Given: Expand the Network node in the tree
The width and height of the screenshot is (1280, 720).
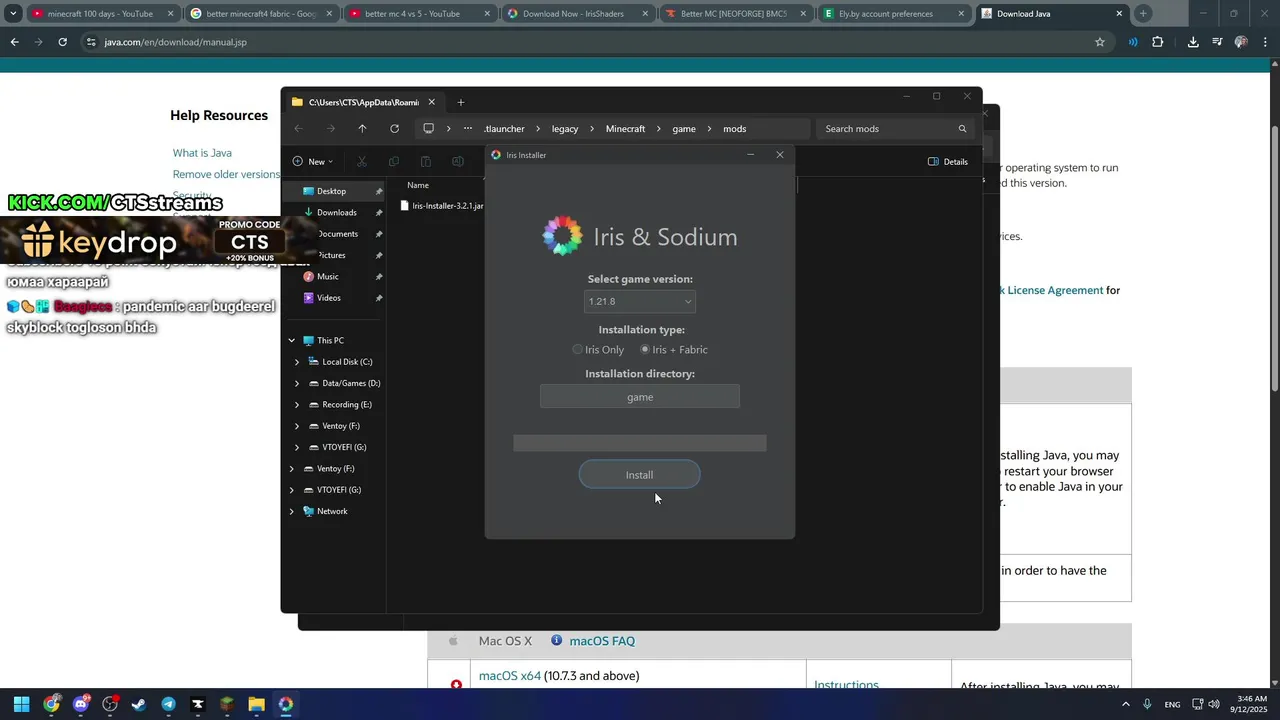Looking at the screenshot, I should coord(292,511).
